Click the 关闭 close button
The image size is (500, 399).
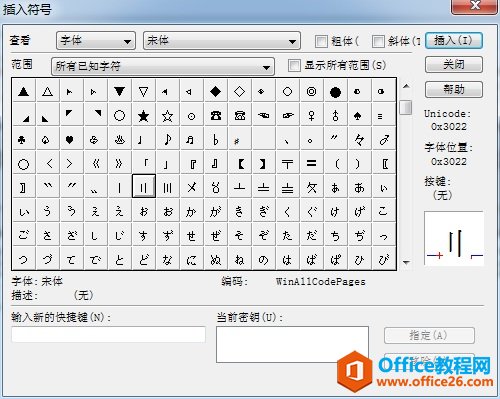pos(454,65)
